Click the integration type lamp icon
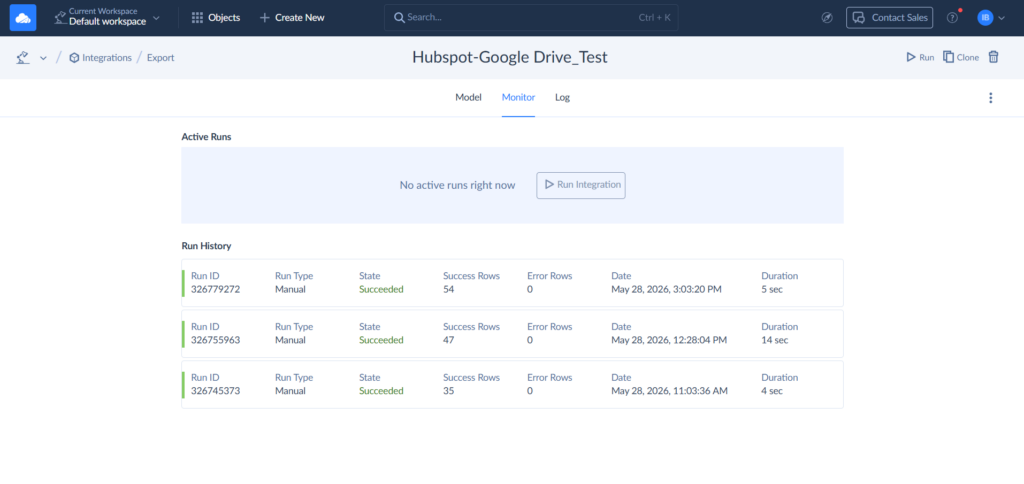Viewport: 1024px width, 484px height. click(x=24, y=57)
